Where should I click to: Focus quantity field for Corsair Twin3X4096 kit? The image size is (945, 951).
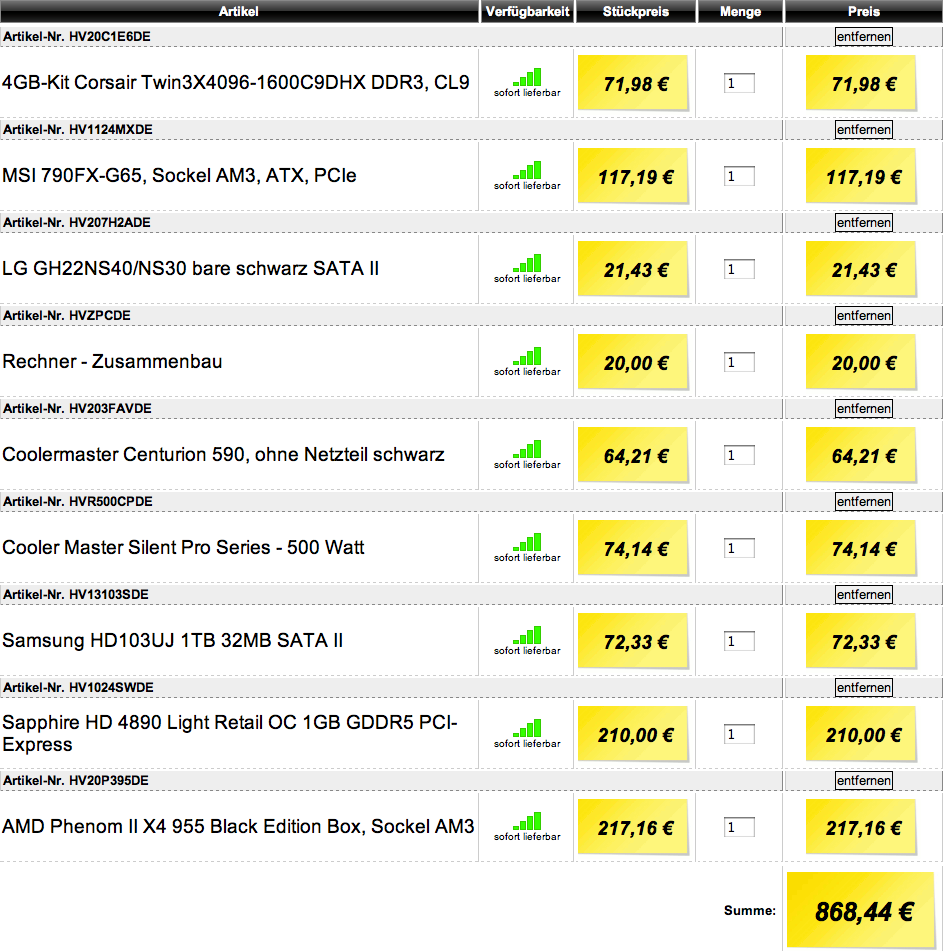pos(739,83)
